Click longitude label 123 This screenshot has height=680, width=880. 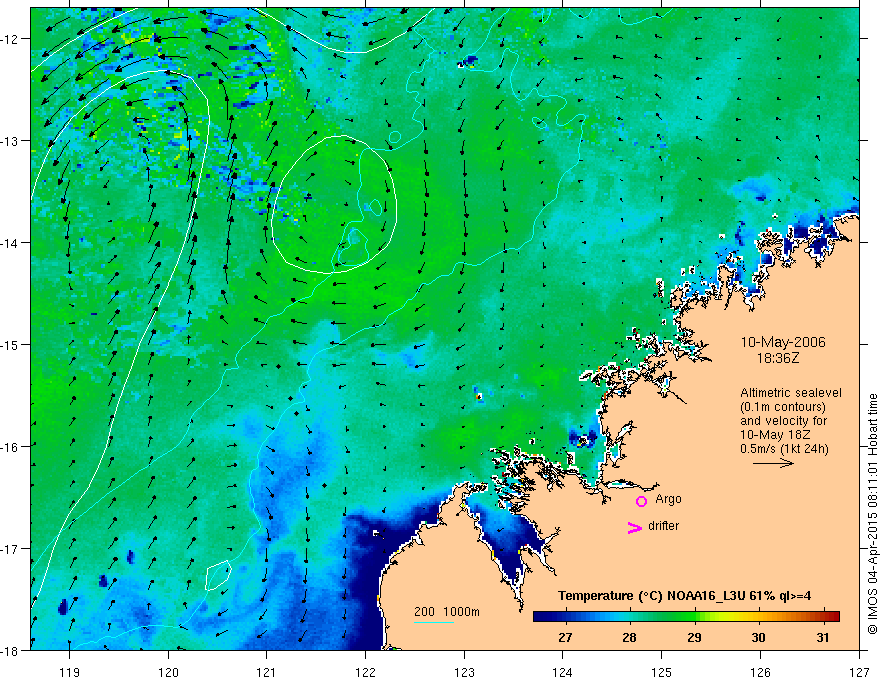coord(464,672)
